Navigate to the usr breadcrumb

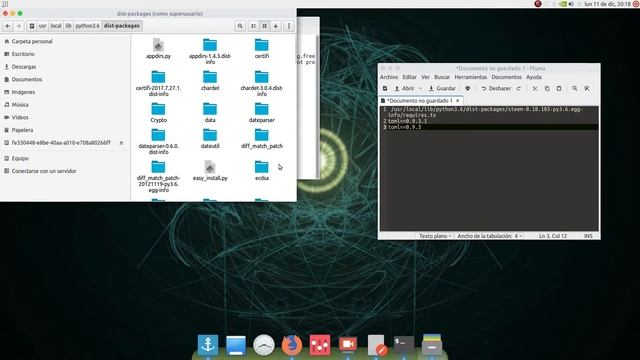point(42,26)
